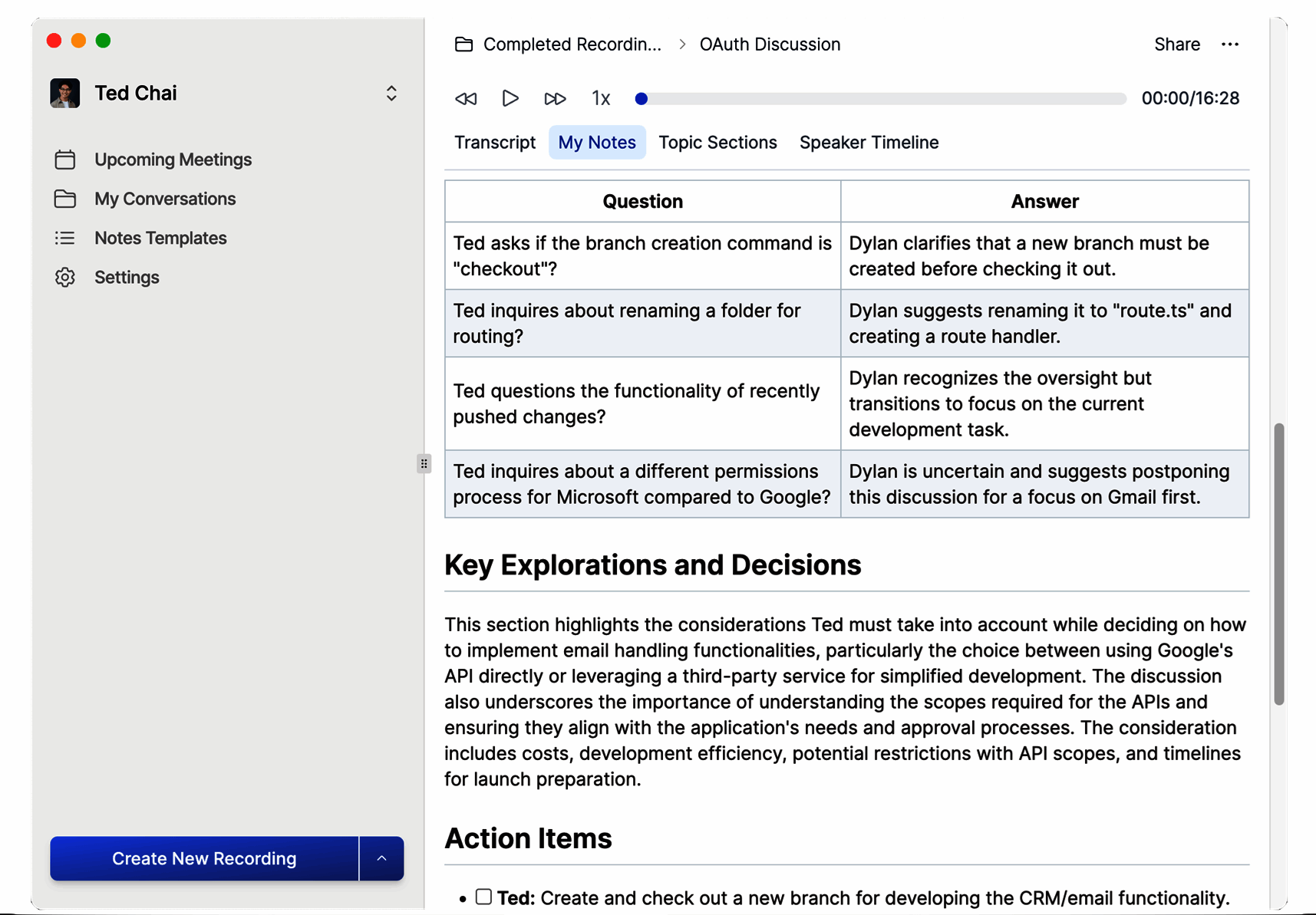The width and height of the screenshot is (1316, 915).
Task: Click the rewind playback icon
Action: point(466,99)
